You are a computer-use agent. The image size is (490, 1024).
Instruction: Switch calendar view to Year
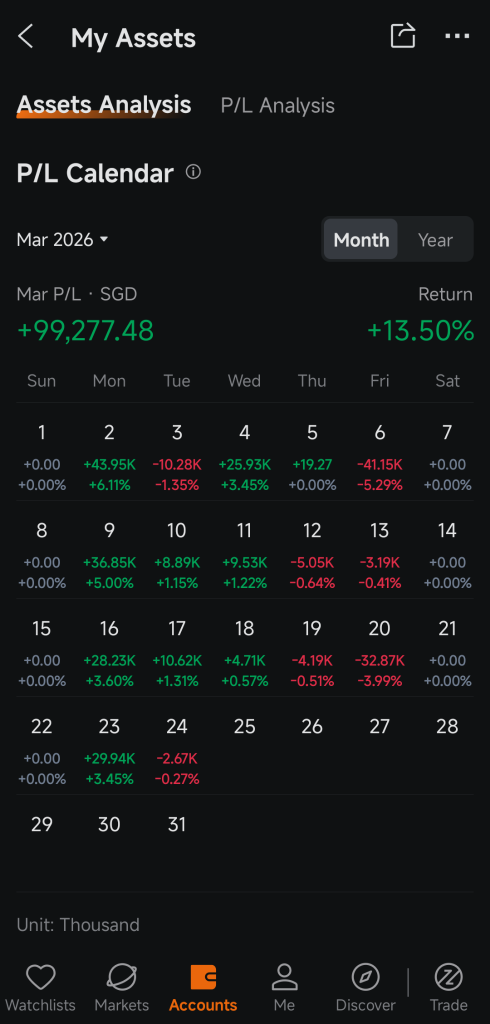click(x=435, y=240)
